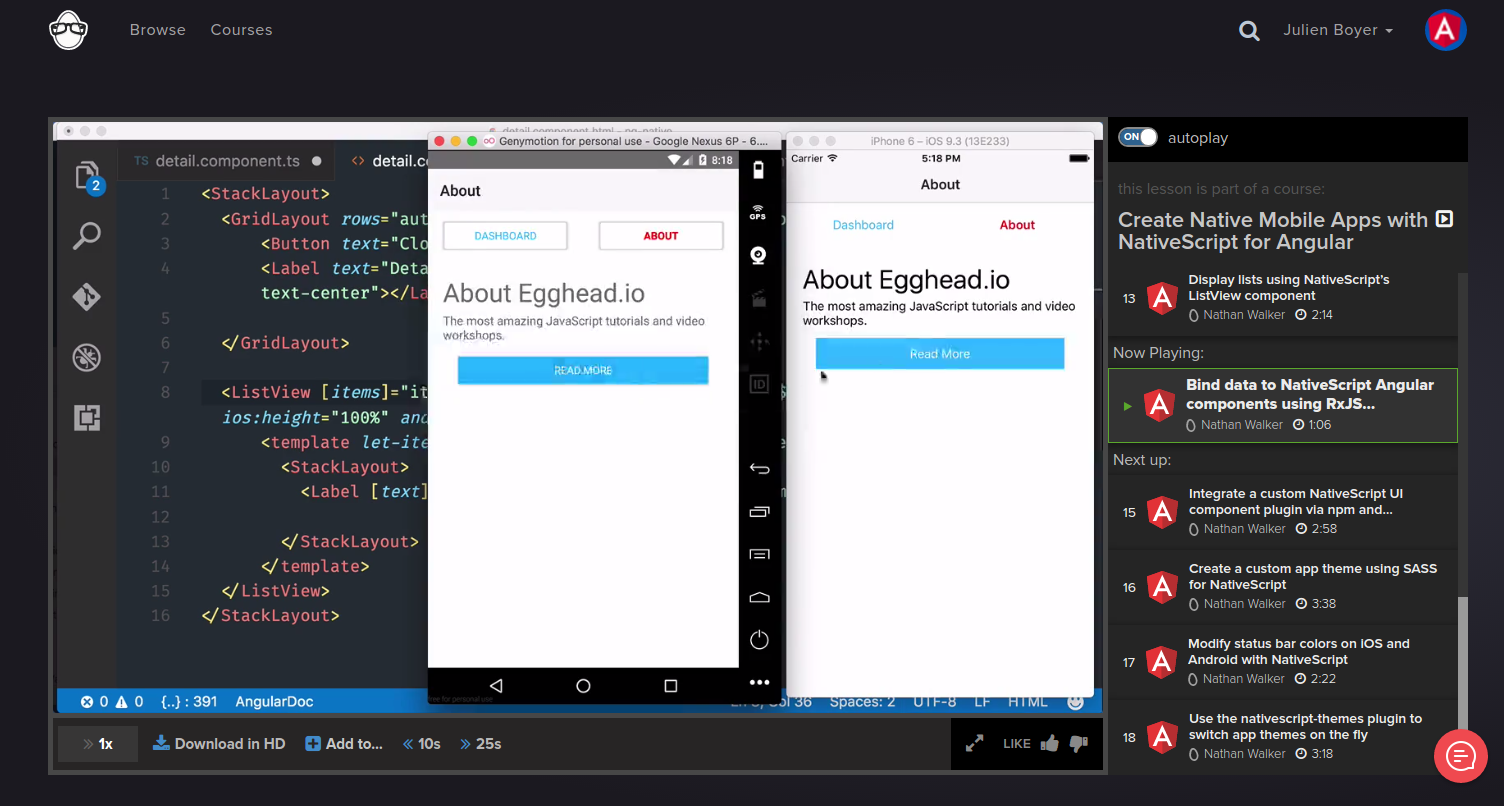Image resolution: width=1504 pixels, height=806 pixels.
Task: Click Genymotion power button icon
Action: (759, 639)
